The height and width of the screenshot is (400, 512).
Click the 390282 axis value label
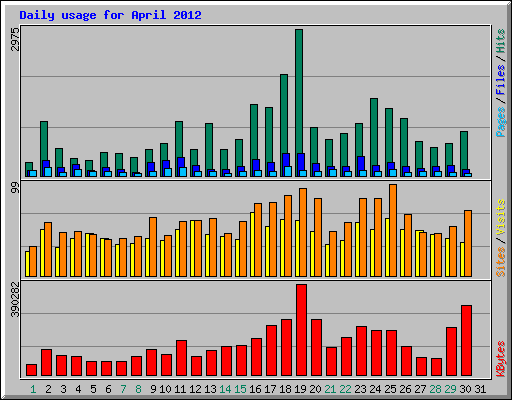(x=15, y=299)
